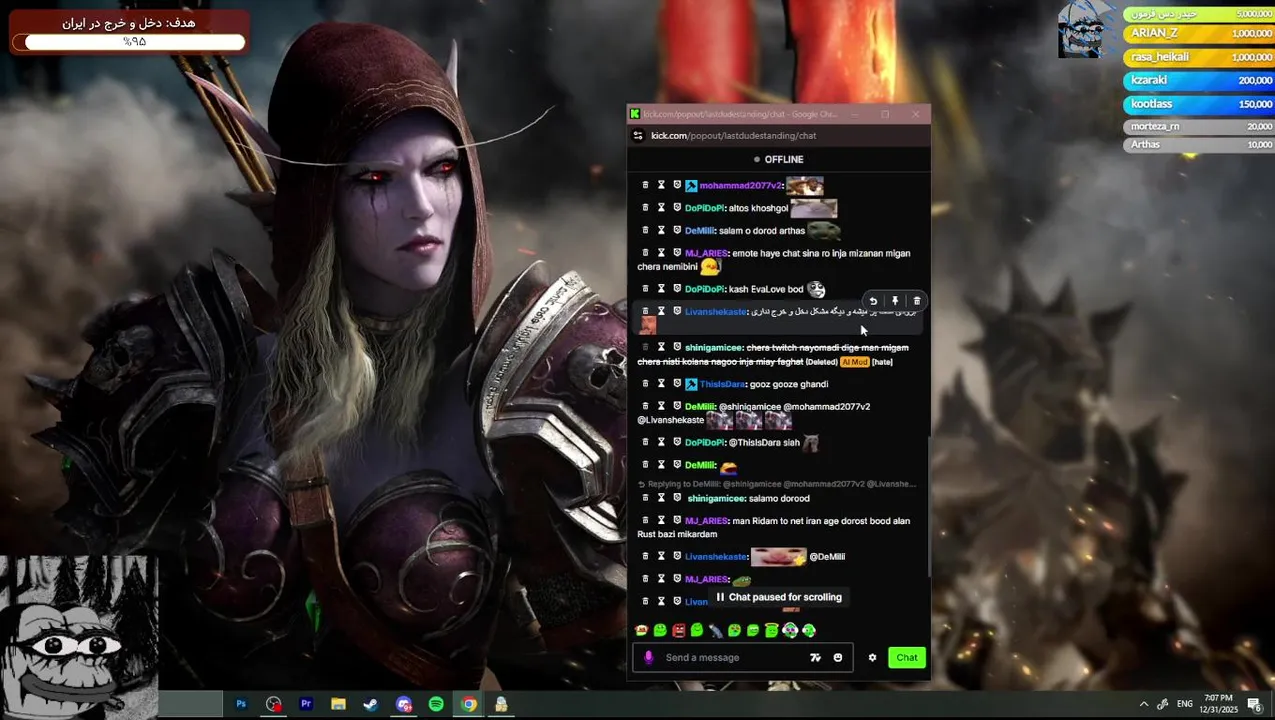Screen dimensions: 1275x720
Task: Open Spotify from the taskbar
Action: 436,704
